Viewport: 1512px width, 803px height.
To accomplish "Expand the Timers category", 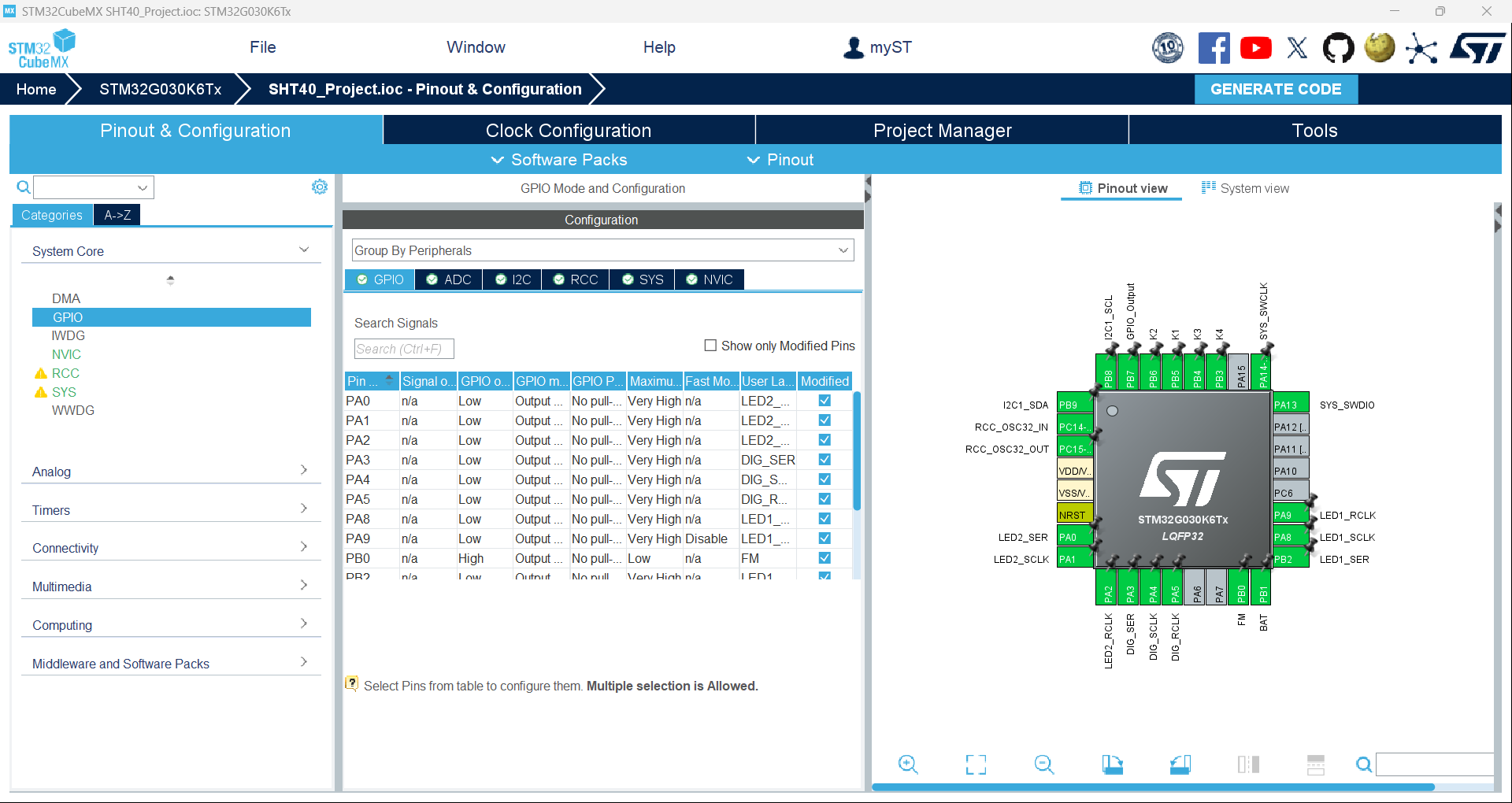I will click(170, 510).
